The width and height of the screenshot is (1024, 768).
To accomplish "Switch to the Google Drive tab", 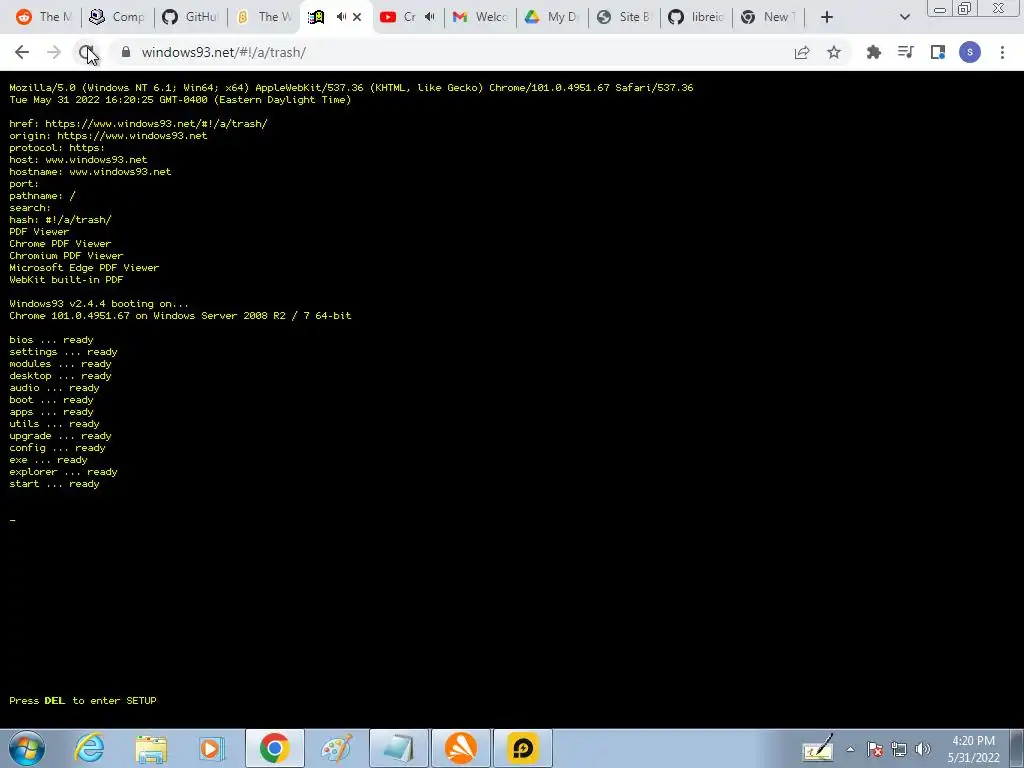I will tap(552, 17).
